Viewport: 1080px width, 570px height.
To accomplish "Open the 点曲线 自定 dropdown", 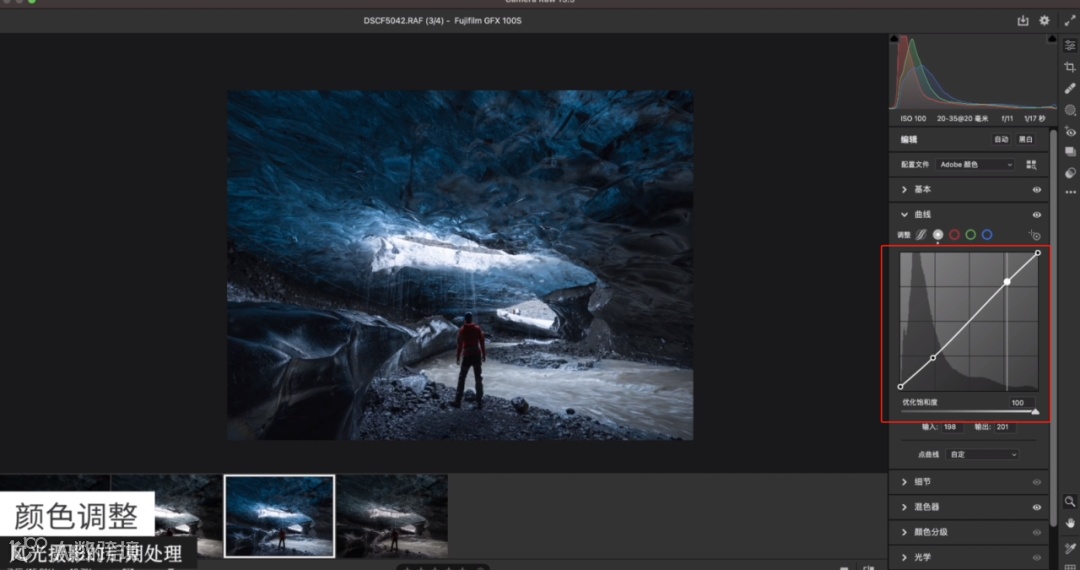I will point(983,454).
